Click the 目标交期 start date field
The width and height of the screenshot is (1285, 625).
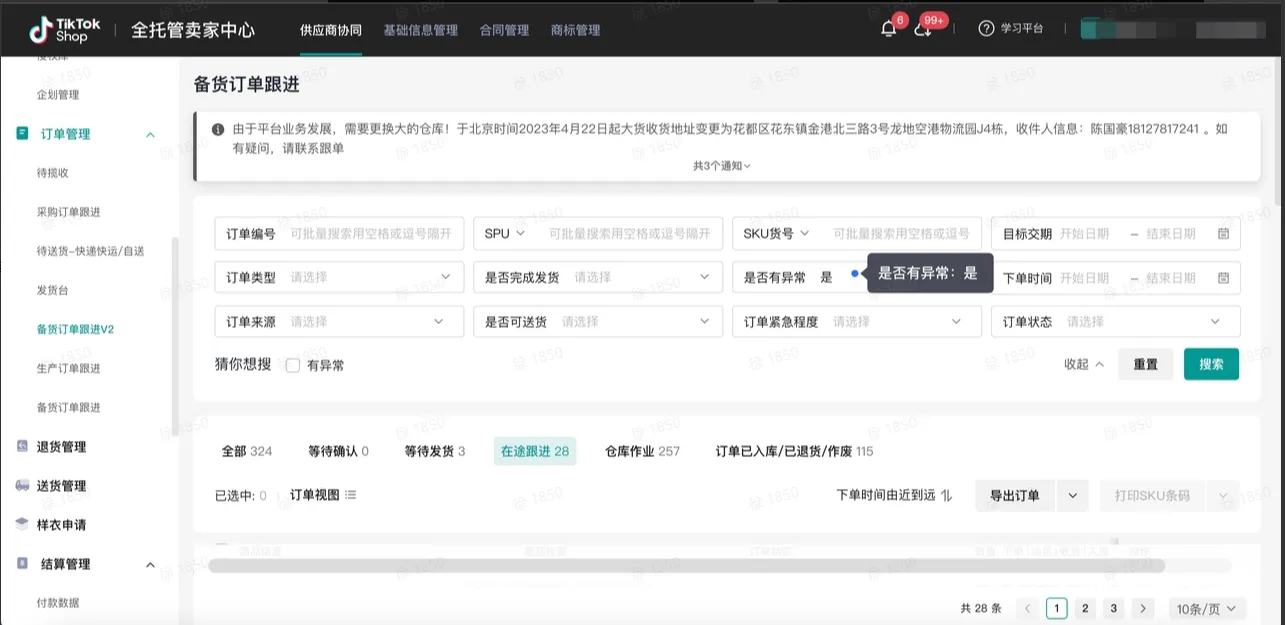click(1085, 234)
